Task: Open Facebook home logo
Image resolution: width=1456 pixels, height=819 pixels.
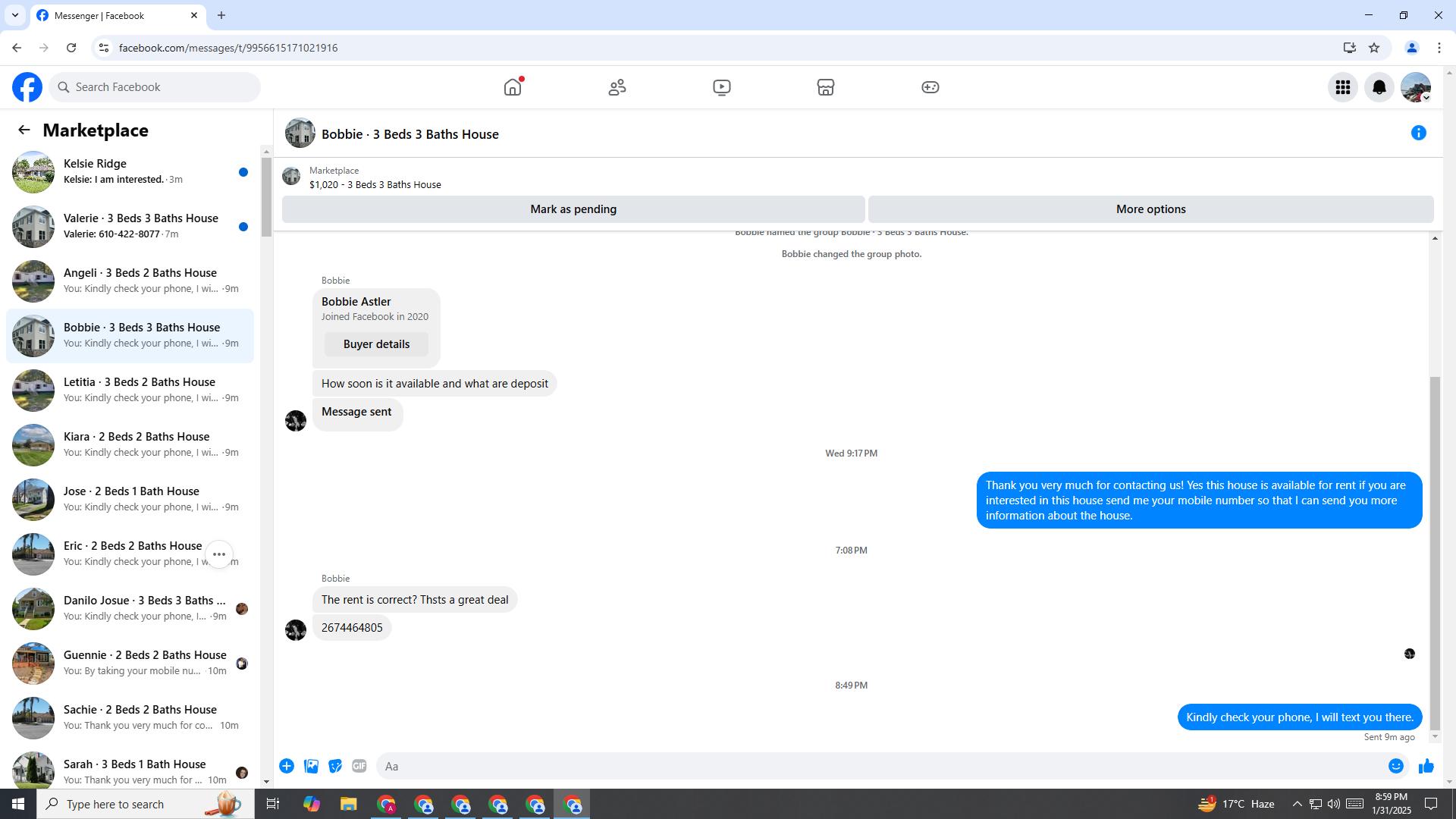Action: click(x=27, y=87)
